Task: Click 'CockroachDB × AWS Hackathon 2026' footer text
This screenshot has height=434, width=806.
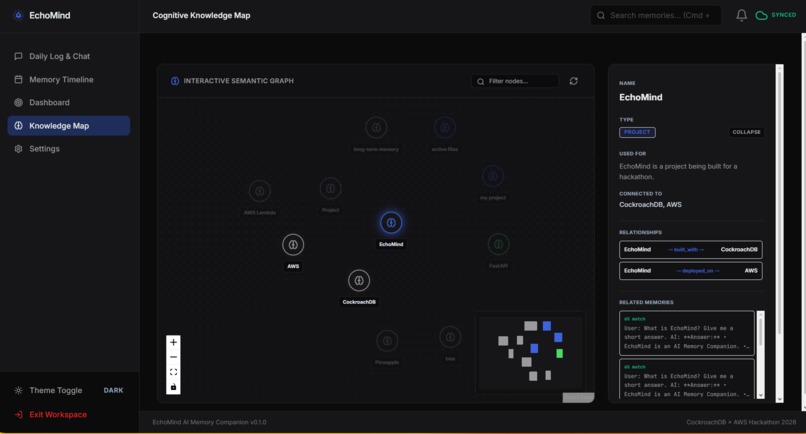Action: tap(741, 422)
